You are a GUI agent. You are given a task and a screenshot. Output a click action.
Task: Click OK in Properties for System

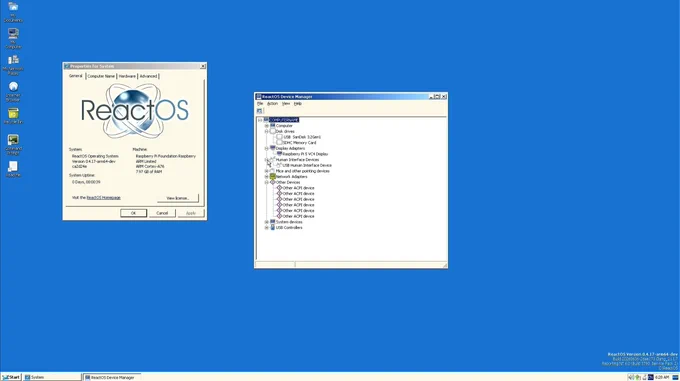pos(133,213)
